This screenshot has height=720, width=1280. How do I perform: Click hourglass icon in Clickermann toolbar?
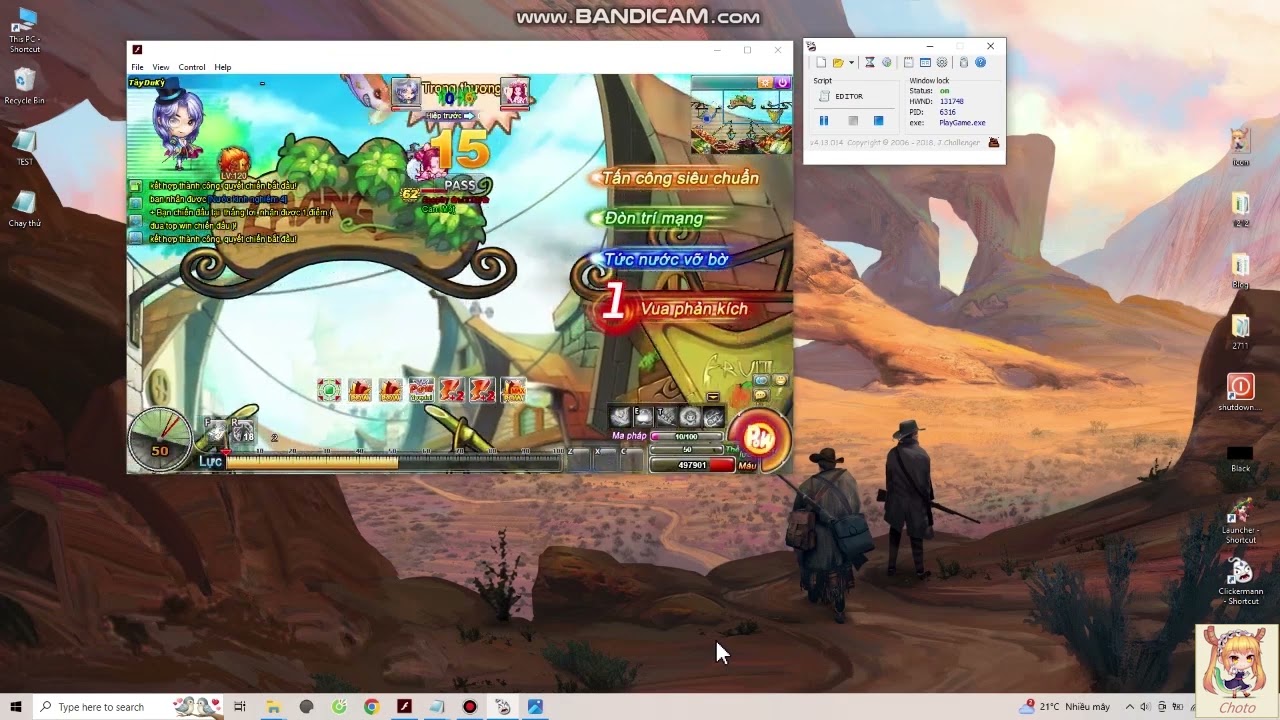pyautogui.click(x=870, y=62)
